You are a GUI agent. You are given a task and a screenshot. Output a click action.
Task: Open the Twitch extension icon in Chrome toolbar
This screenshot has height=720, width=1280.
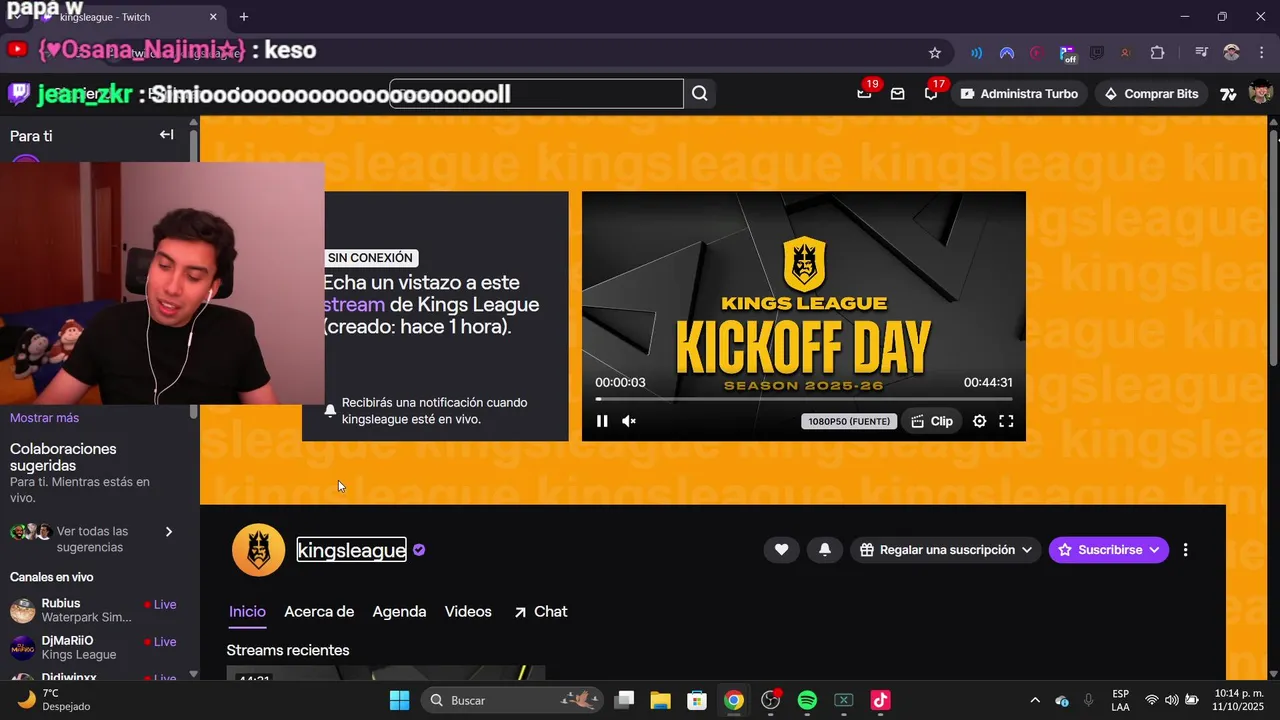[x=1097, y=53]
